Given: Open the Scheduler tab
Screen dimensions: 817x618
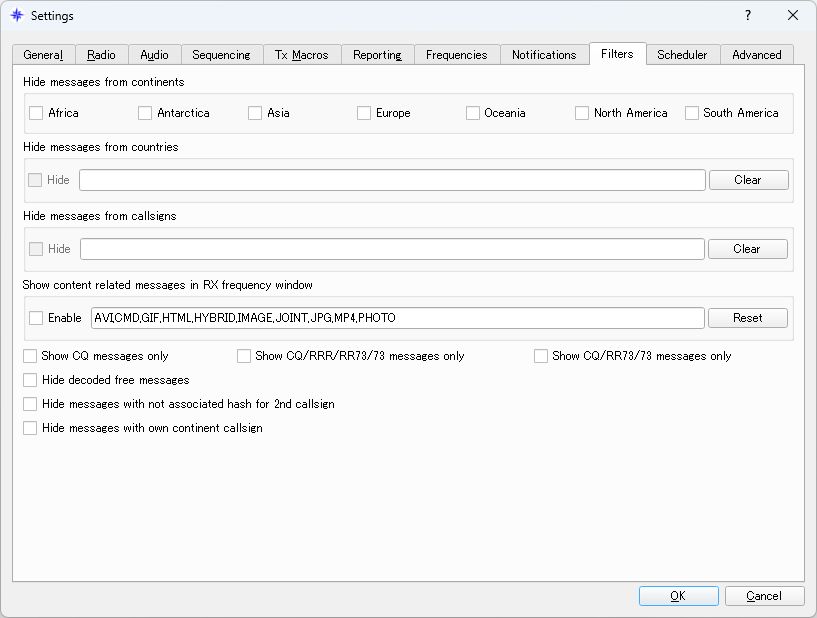Looking at the screenshot, I should click(683, 55).
